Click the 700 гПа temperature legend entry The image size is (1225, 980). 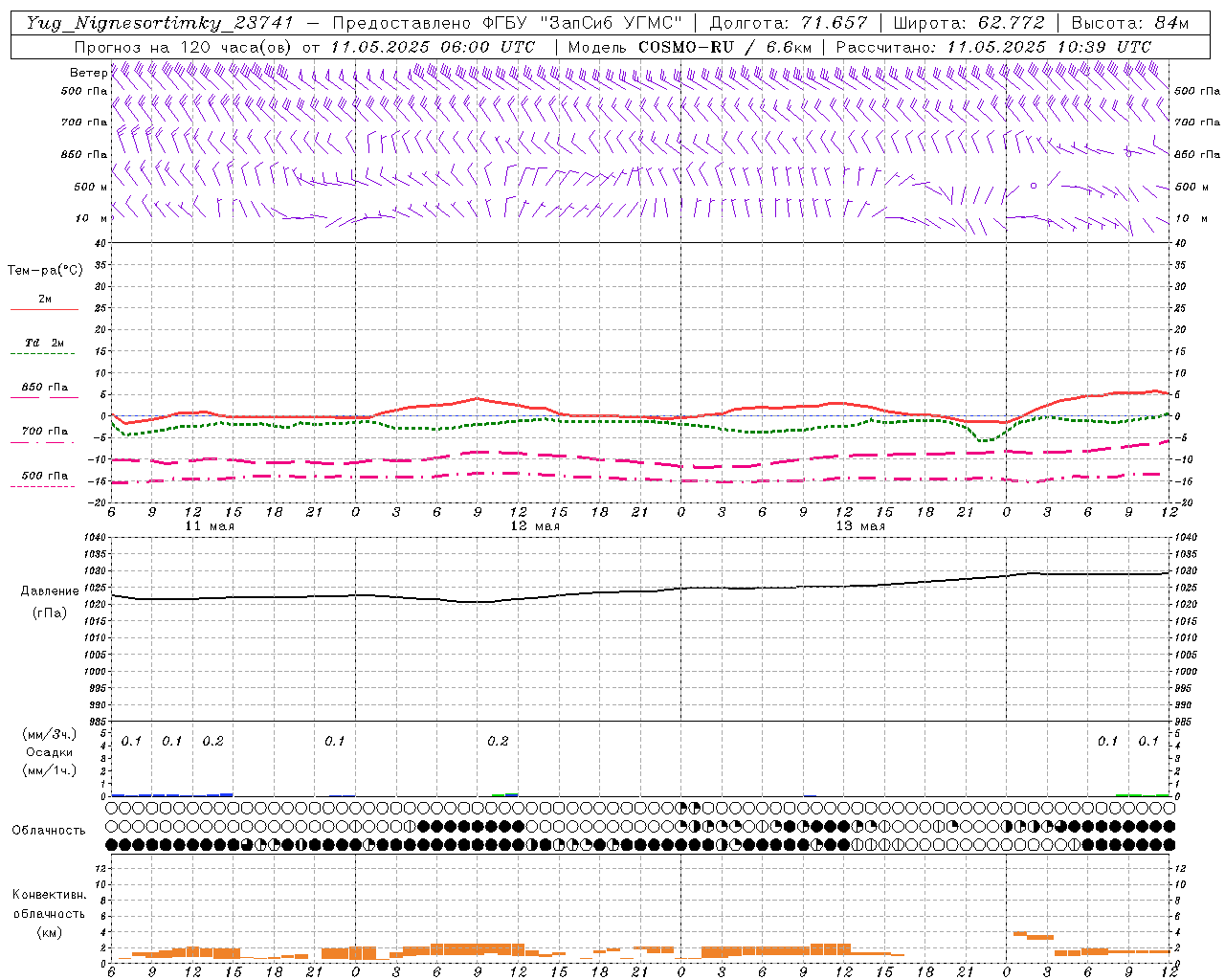[44, 432]
